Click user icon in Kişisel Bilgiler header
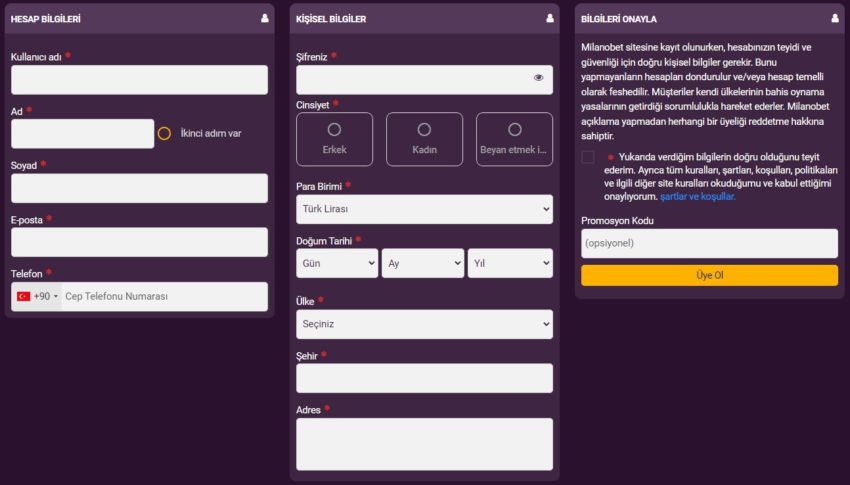This screenshot has height=485, width=850. (550, 18)
